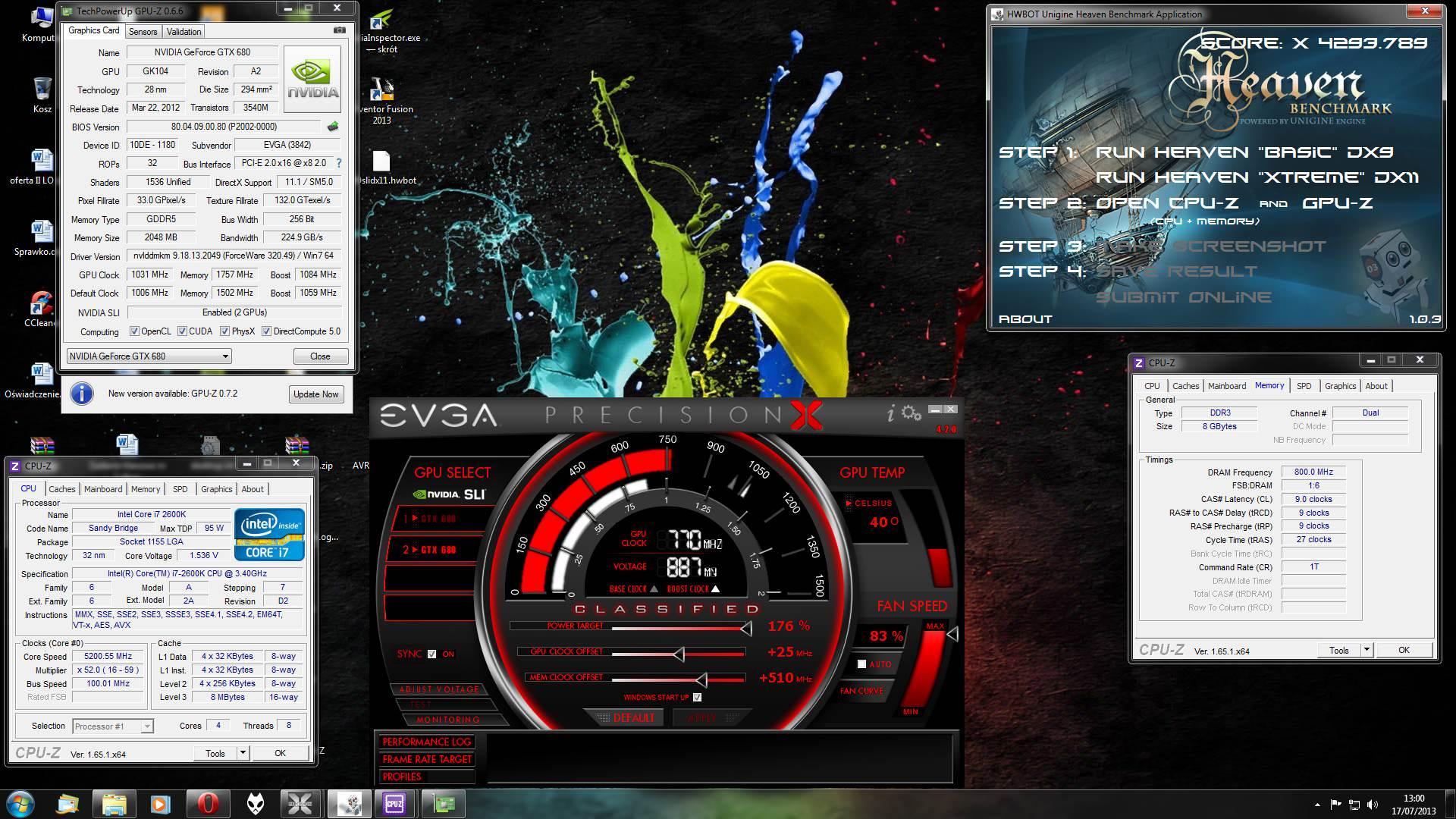Expand the Tools dropdown arrow in left CPU-Z

pyautogui.click(x=243, y=753)
